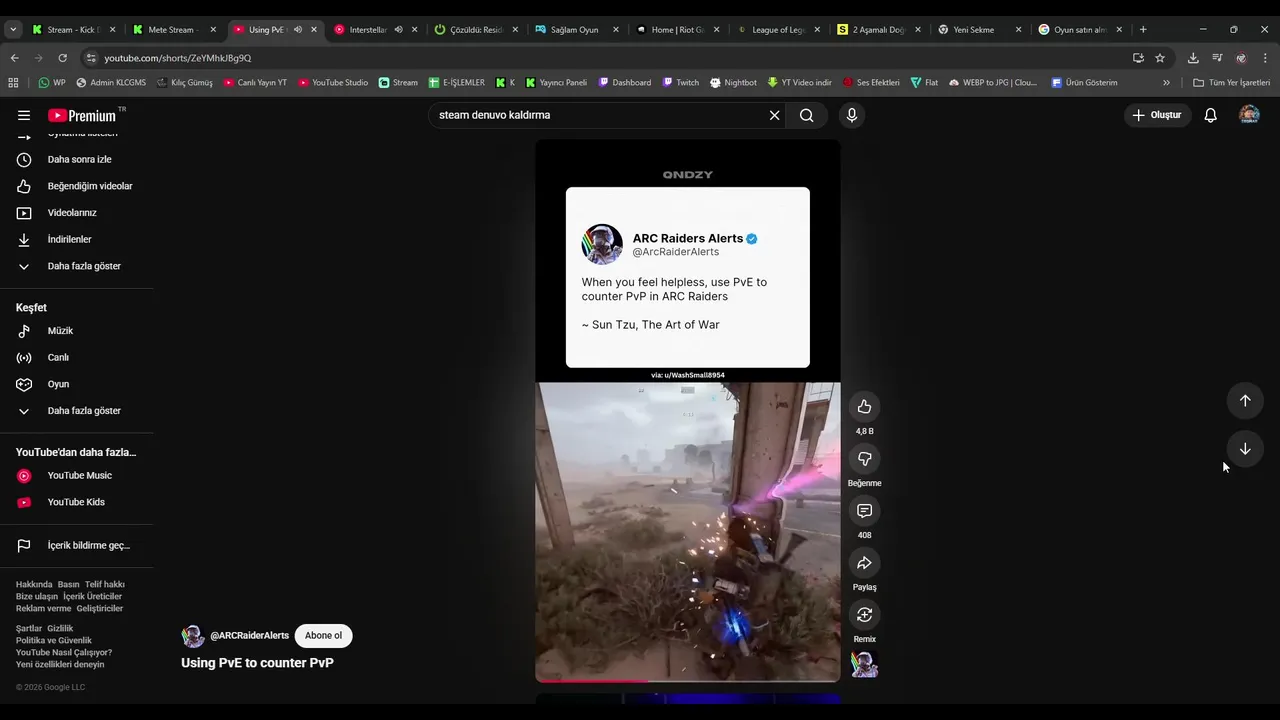Navigate back in browser
The height and width of the screenshot is (720, 1280).
tap(14, 58)
